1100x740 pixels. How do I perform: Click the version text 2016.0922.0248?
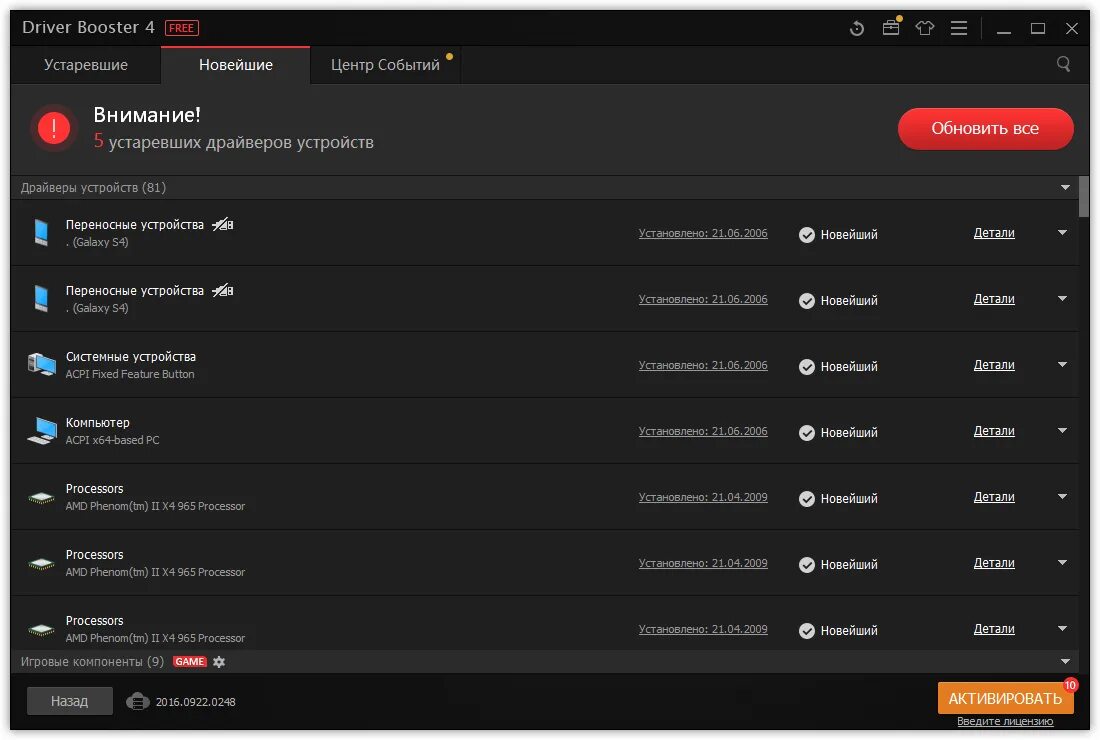tap(196, 702)
